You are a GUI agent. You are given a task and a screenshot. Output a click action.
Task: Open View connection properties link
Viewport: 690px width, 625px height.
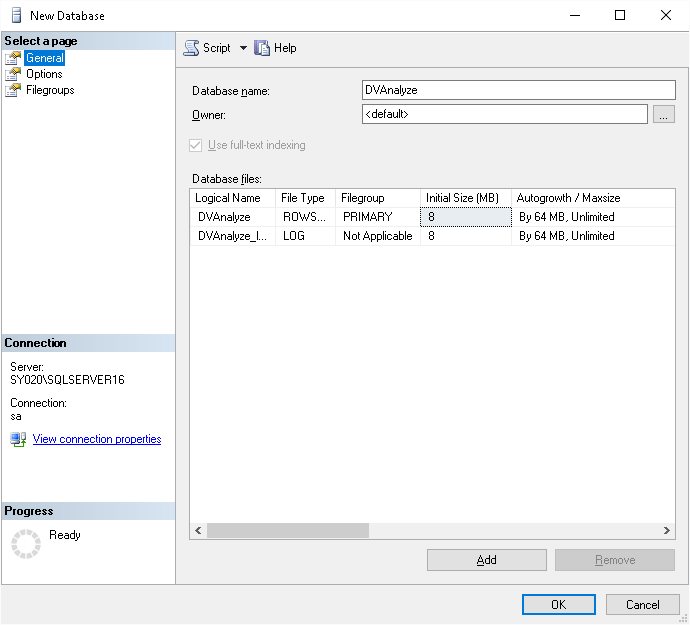(97, 439)
